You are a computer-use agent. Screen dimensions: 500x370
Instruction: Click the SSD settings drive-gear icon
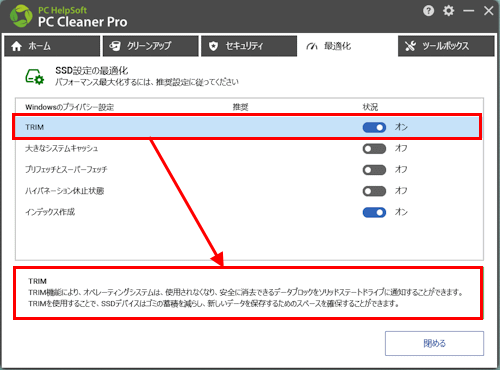(x=35, y=77)
